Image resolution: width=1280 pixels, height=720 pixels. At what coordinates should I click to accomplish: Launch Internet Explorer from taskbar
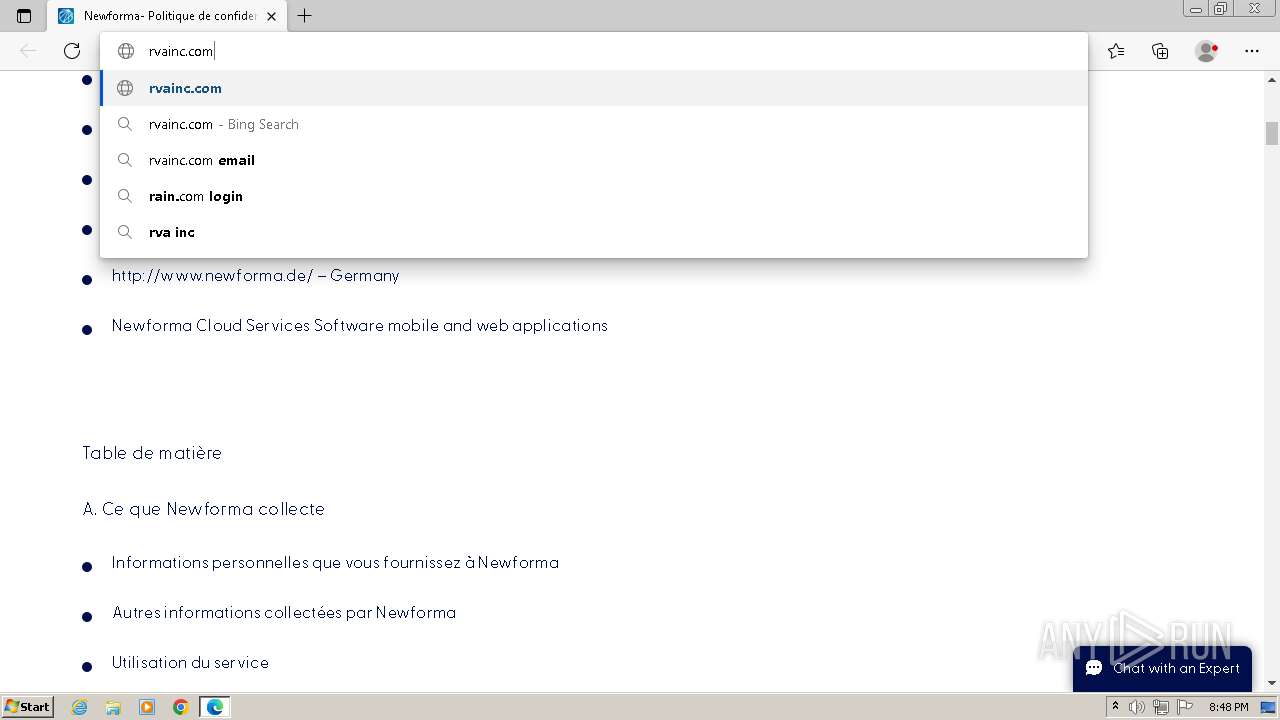pos(79,707)
